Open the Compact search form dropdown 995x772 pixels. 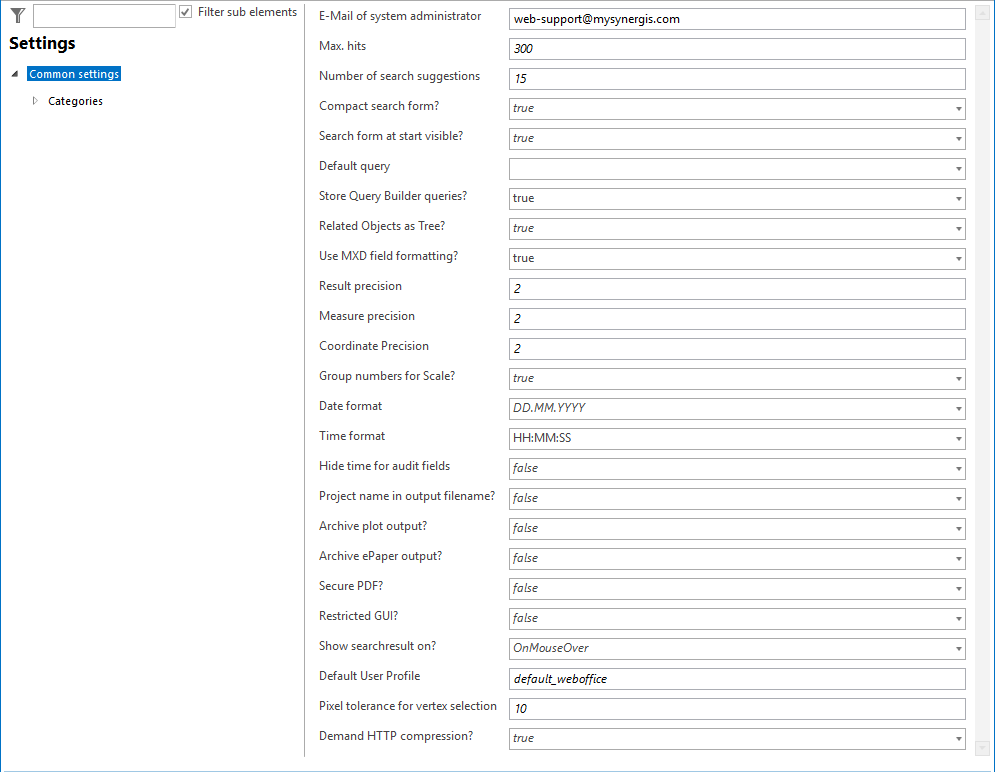(958, 109)
